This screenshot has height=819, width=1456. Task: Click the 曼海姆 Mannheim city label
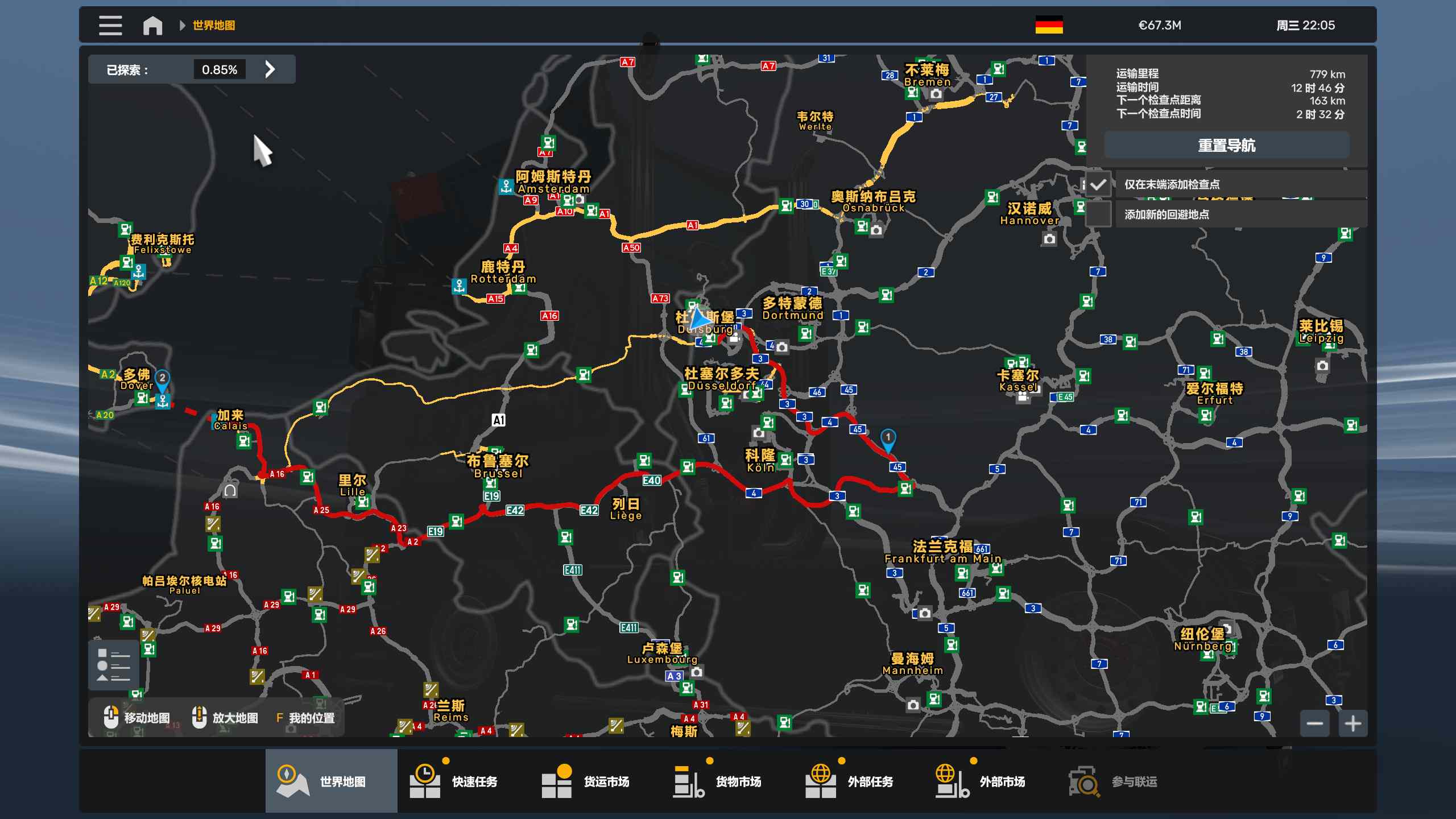pyautogui.click(x=913, y=664)
